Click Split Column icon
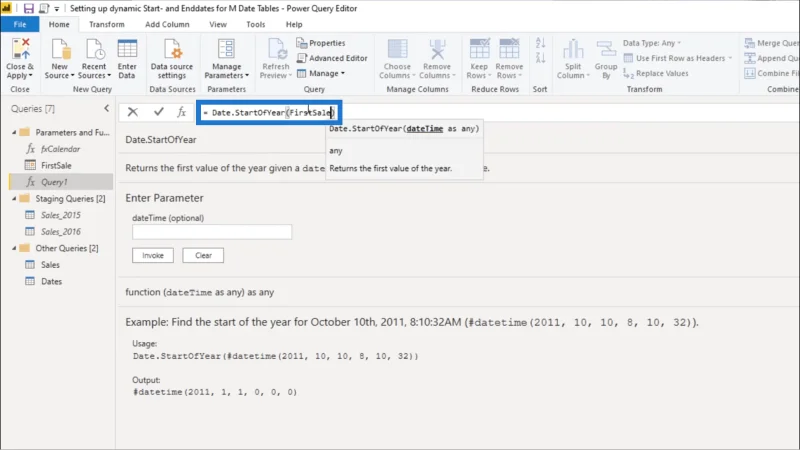 click(x=573, y=49)
